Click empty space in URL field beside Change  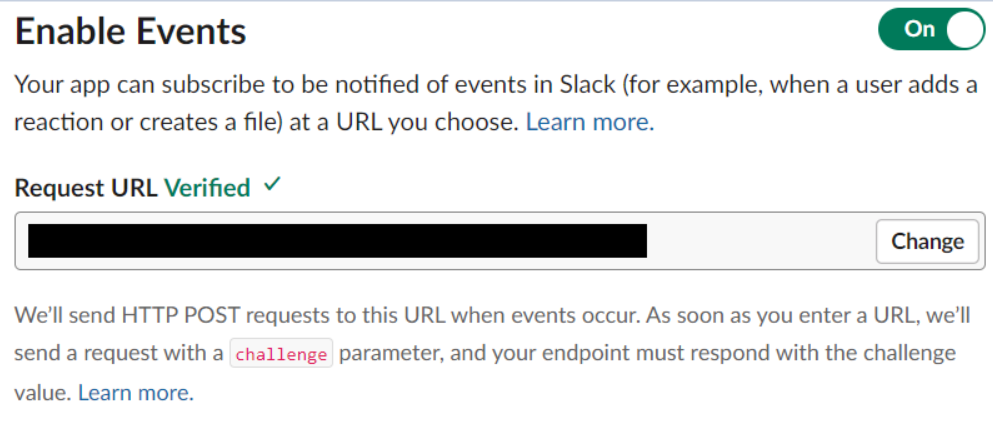(760, 241)
